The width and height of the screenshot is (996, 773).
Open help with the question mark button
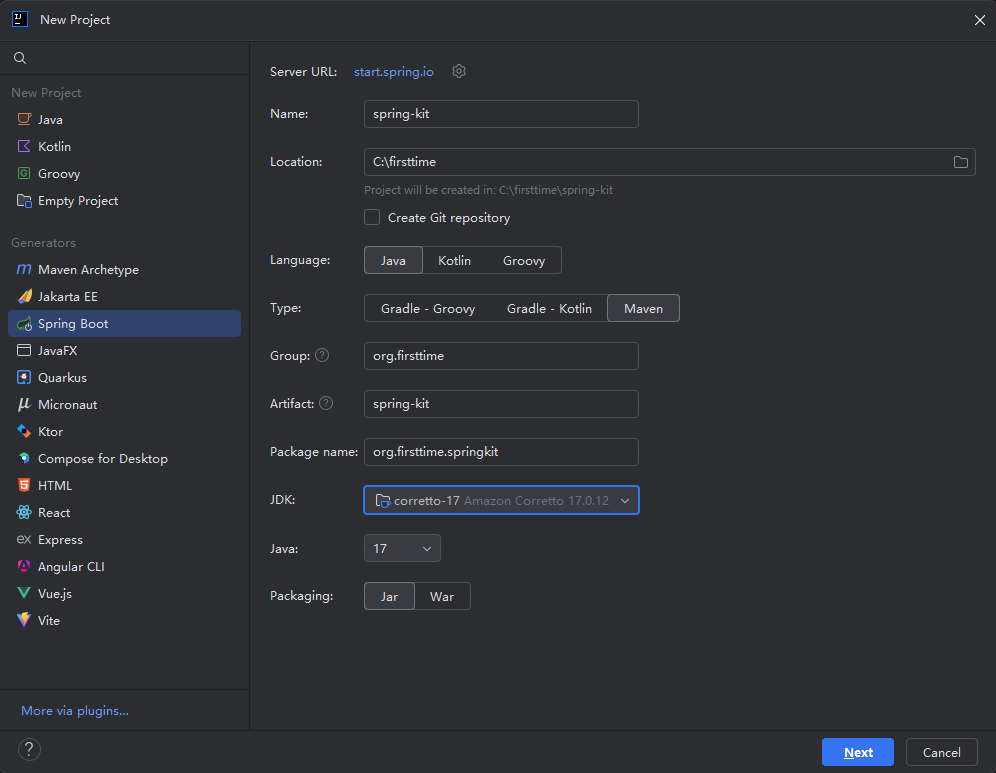tap(29, 749)
